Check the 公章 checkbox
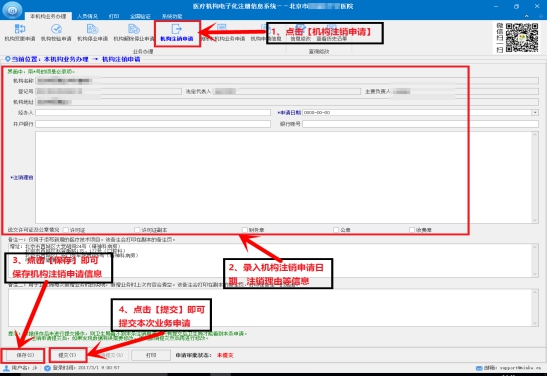 click(336, 230)
